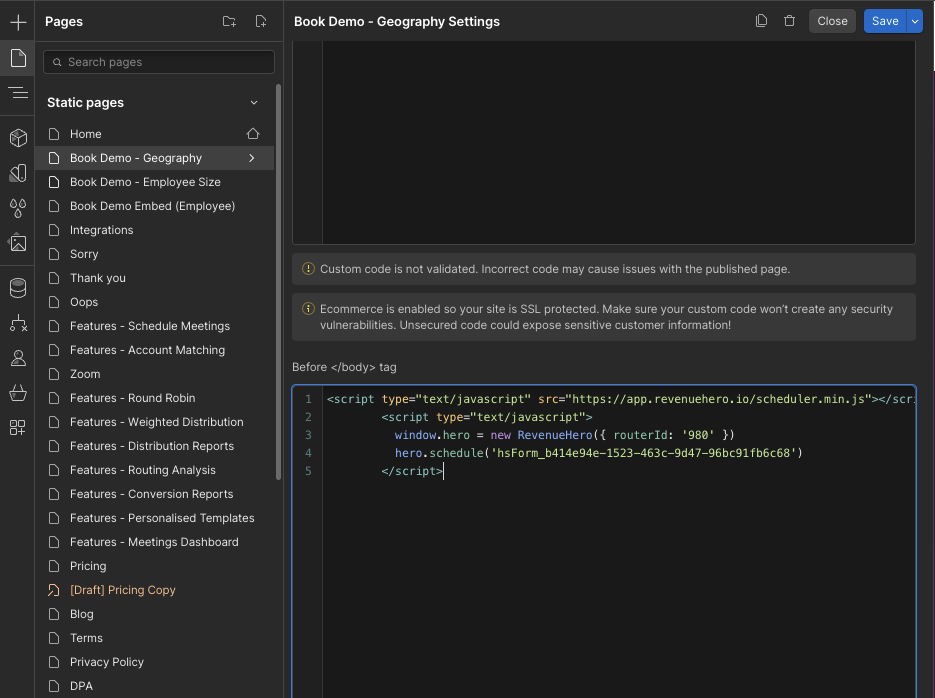Click the Search pages field
The image size is (935, 698).
159,62
